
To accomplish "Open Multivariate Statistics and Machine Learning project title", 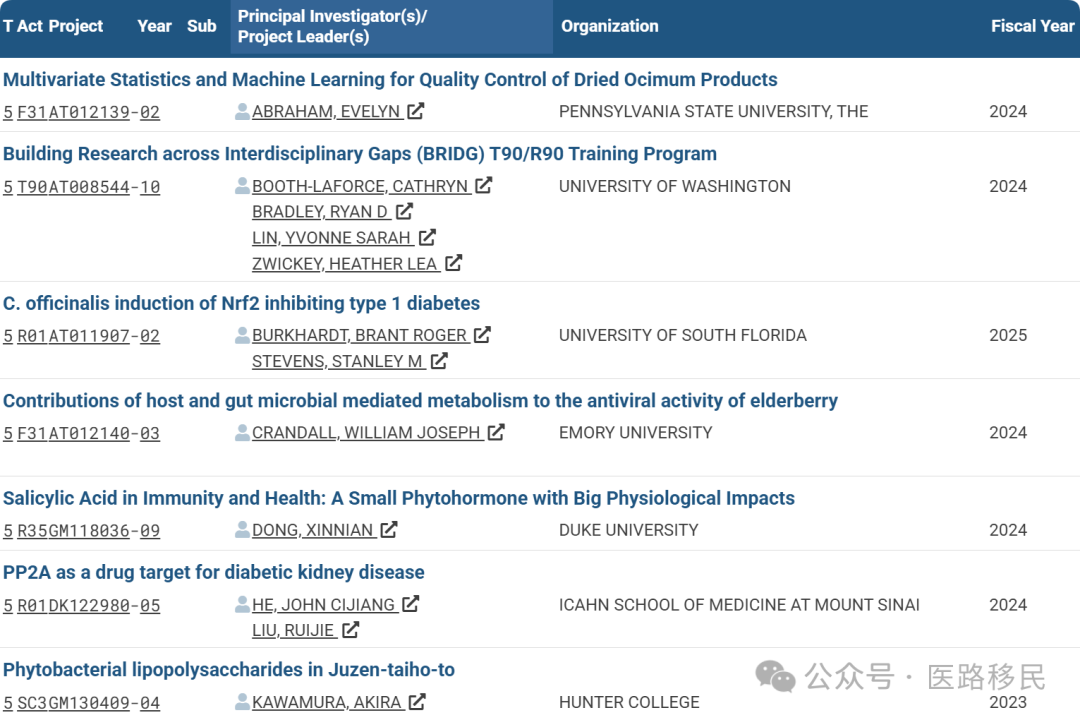I will point(390,79).
